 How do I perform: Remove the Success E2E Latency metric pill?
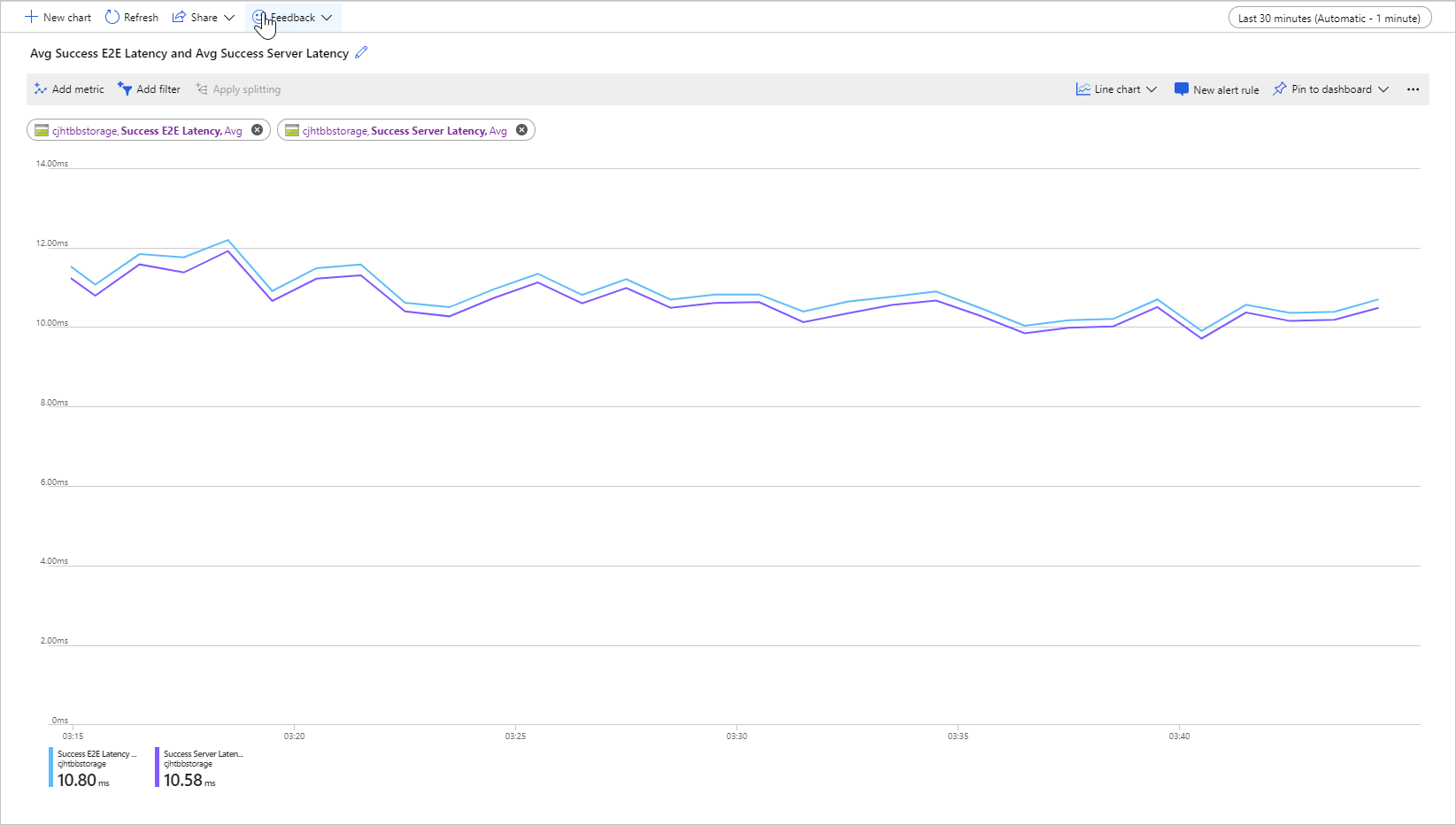257,129
